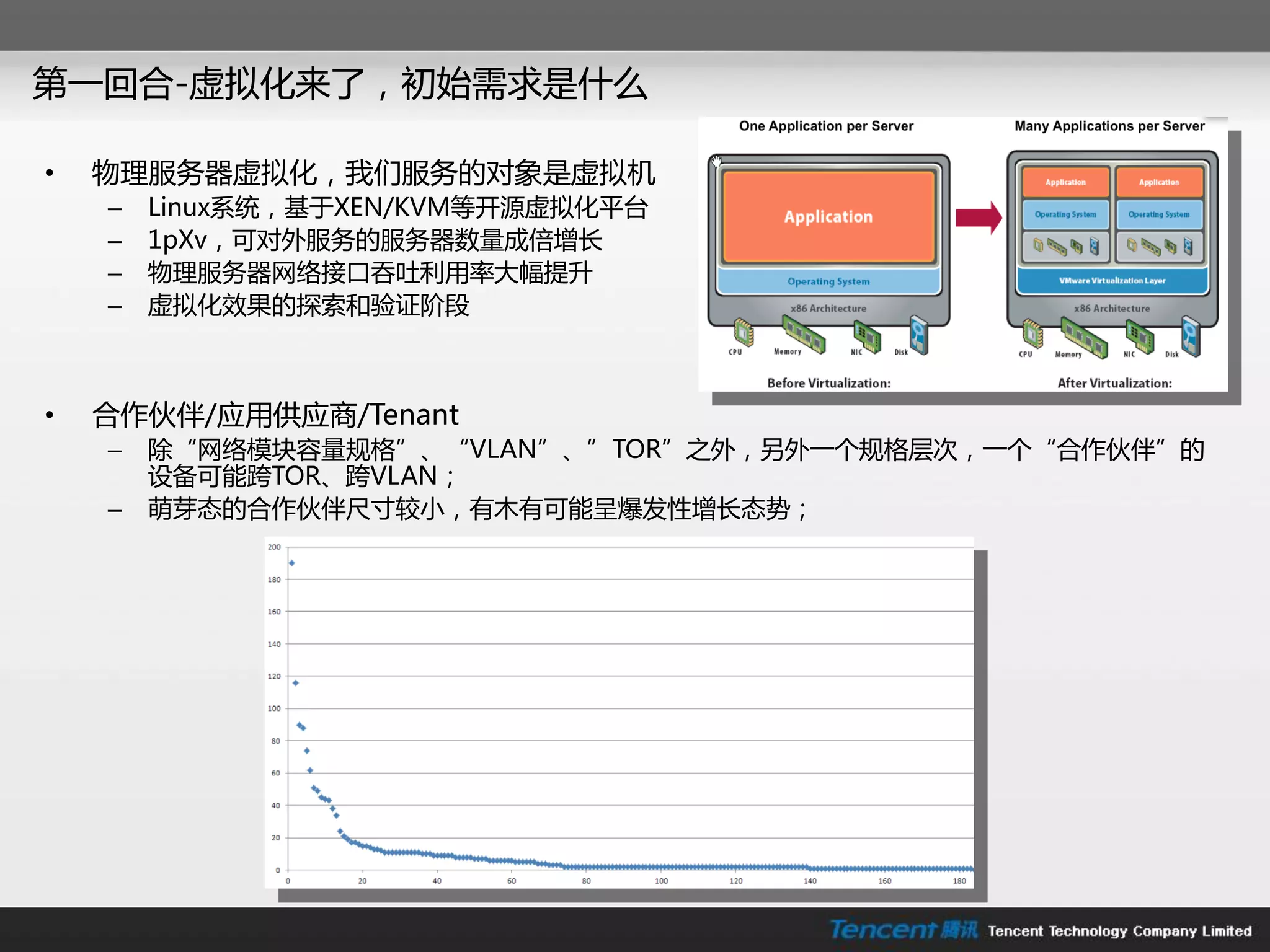Click the left VM's Operating System box
The width and height of the screenshot is (1270, 952).
(x=1065, y=214)
